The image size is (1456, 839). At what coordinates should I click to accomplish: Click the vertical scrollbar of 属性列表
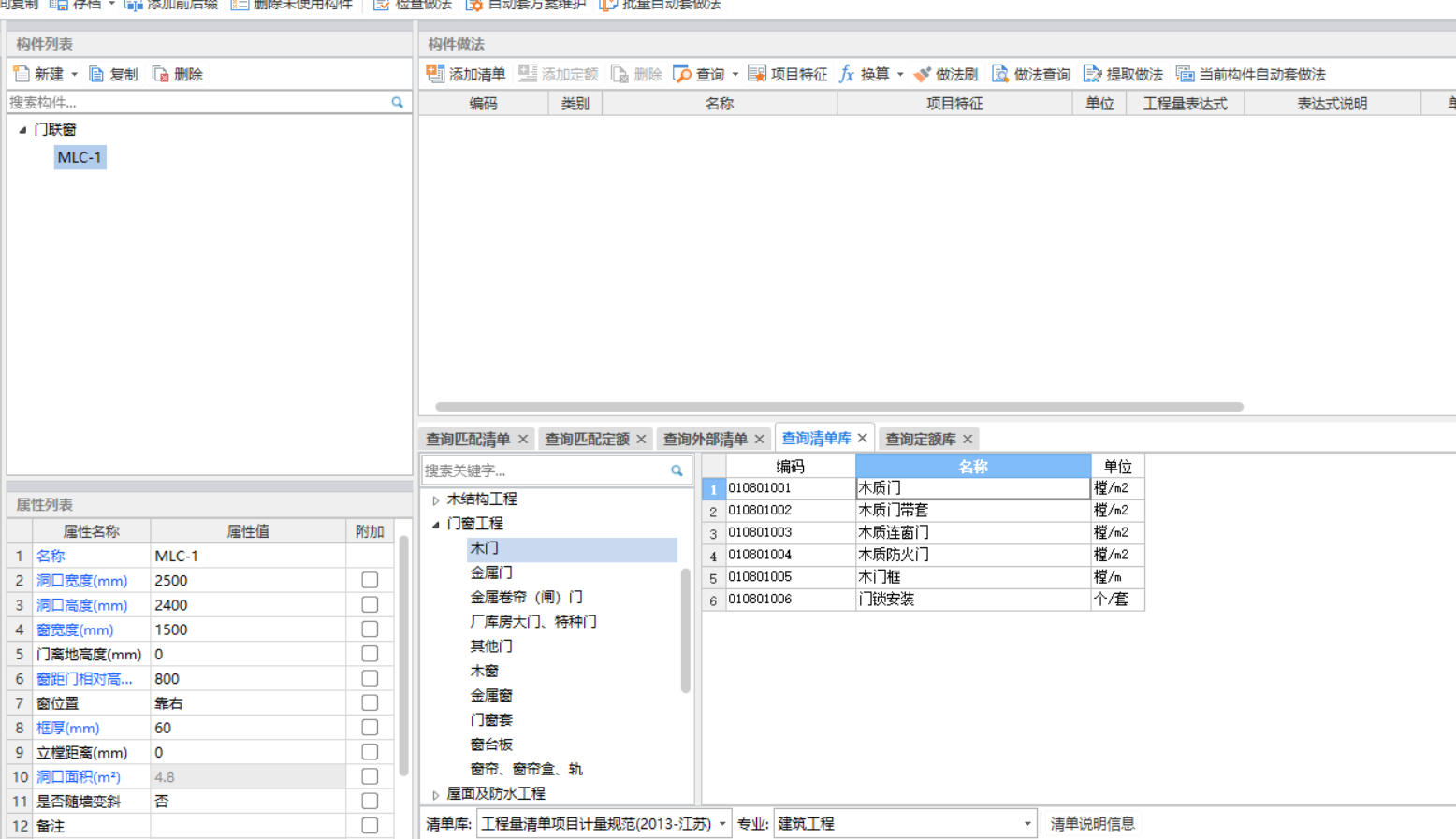click(x=403, y=656)
